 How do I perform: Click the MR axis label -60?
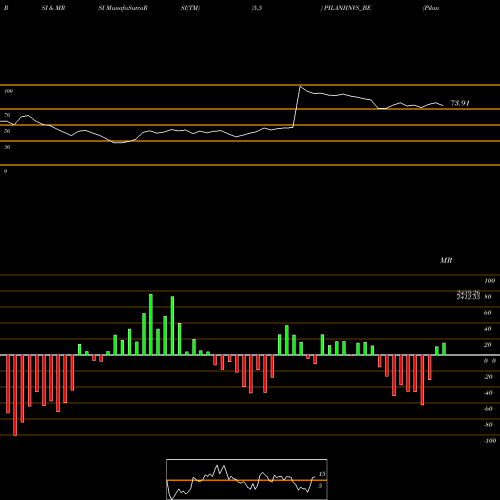(488, 409)
